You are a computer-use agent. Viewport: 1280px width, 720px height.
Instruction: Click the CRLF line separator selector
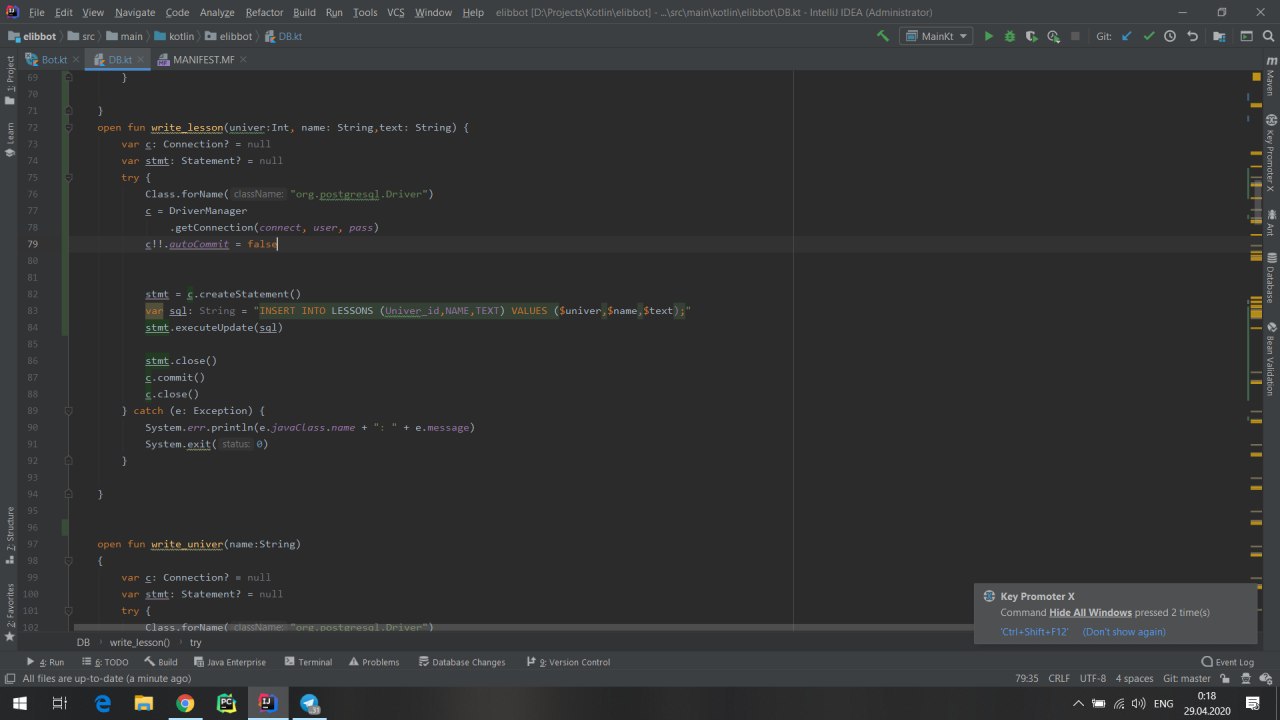point(1059,678)
